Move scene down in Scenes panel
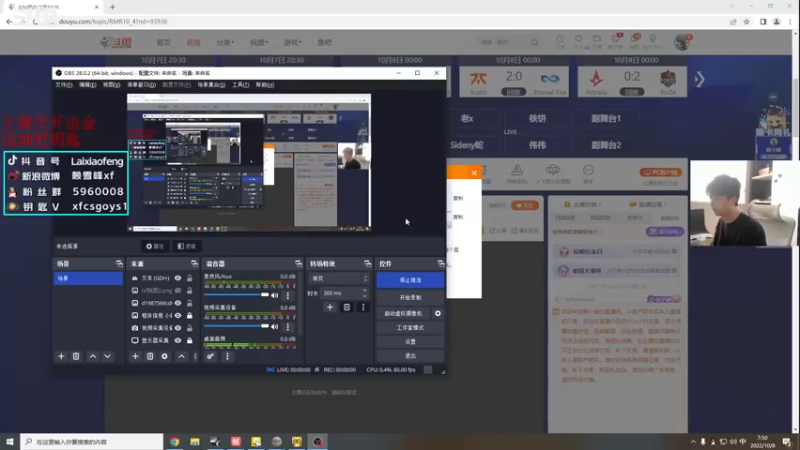This screenshot has width=800, height=450. point(107,356)
